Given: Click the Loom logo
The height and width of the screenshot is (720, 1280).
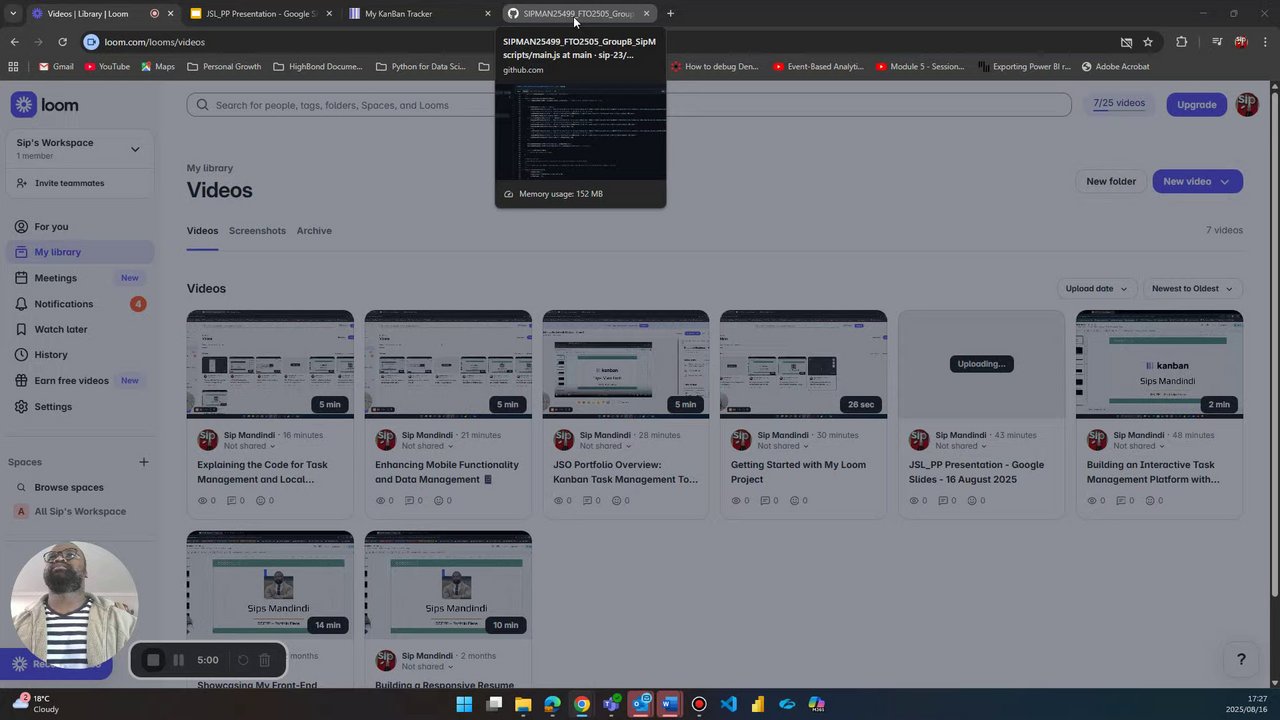Looking at the screenshot, I should click(45, 105).
